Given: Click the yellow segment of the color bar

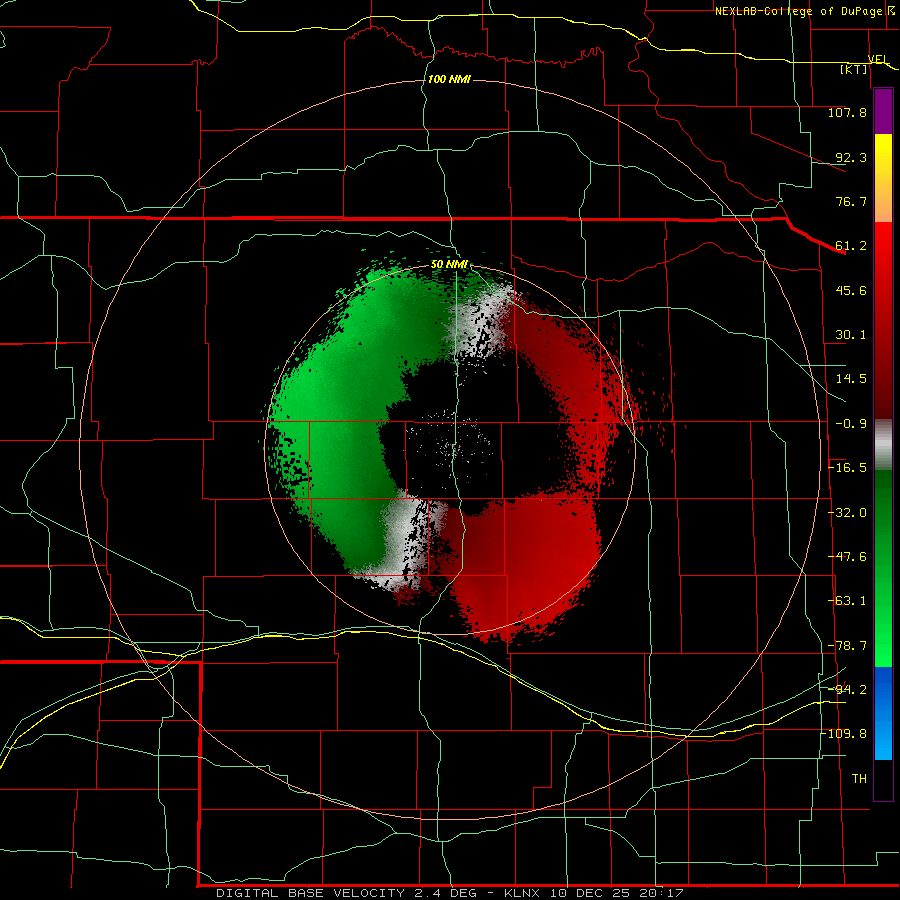Looking at the screenshot, I should [x=883, y=155].
